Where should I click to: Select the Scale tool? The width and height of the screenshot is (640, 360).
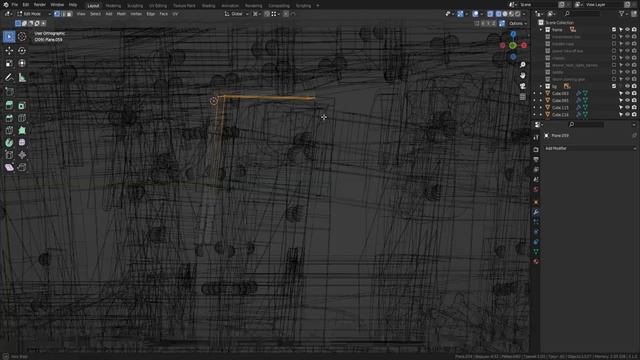tap(9, 63)
